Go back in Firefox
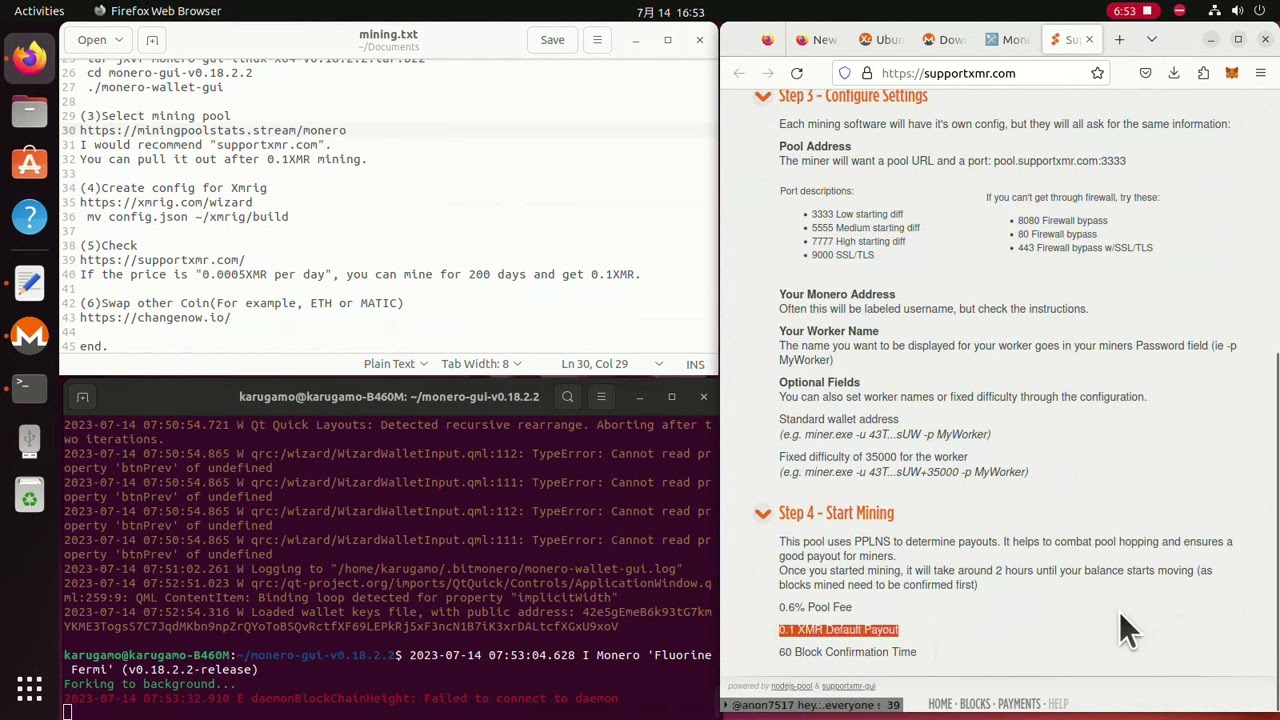Screen dimensions: 1280x720 pyautogui.click(x=739, y=73)
